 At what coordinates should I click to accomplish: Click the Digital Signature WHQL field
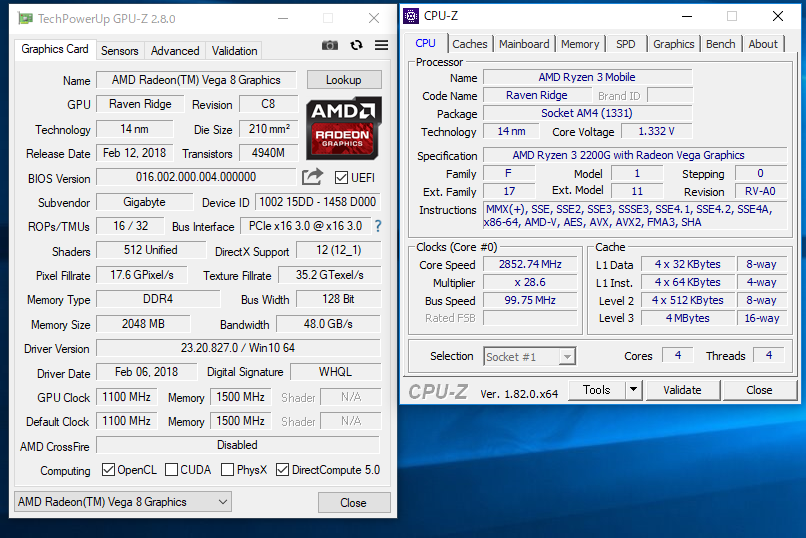335,372
